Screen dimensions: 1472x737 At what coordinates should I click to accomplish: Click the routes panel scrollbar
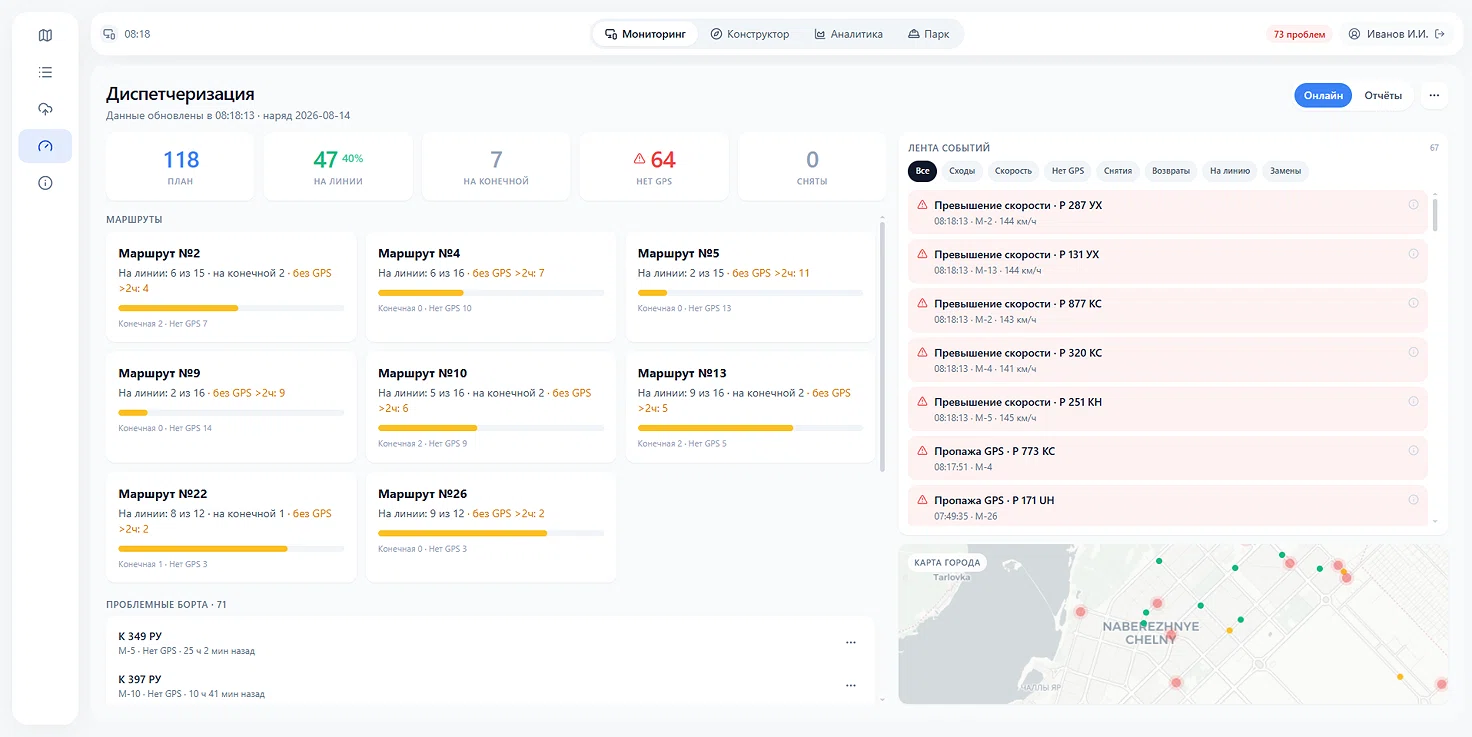[881, 345]
